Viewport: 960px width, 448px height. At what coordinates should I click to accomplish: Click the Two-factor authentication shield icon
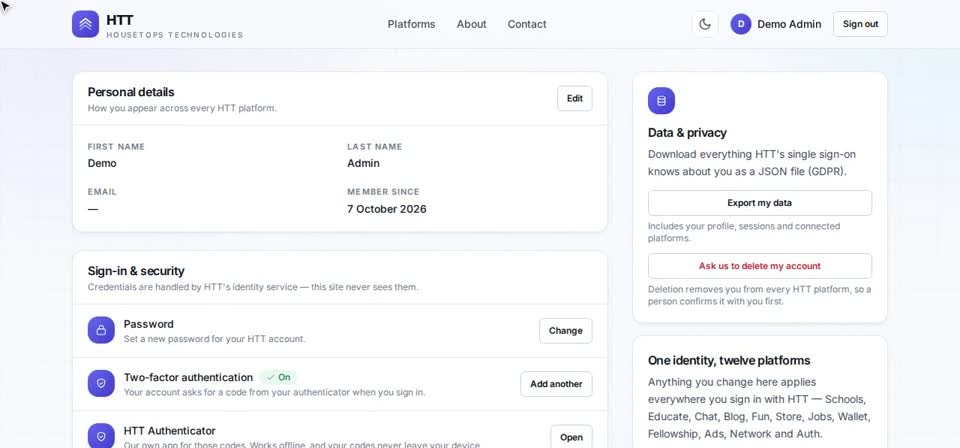pyautogui.click(x=101, y=383)
